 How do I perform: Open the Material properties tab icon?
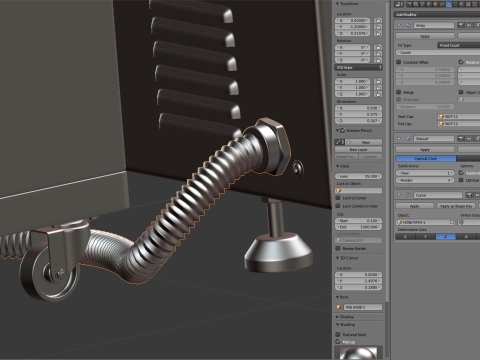click(x=462, y=4)
